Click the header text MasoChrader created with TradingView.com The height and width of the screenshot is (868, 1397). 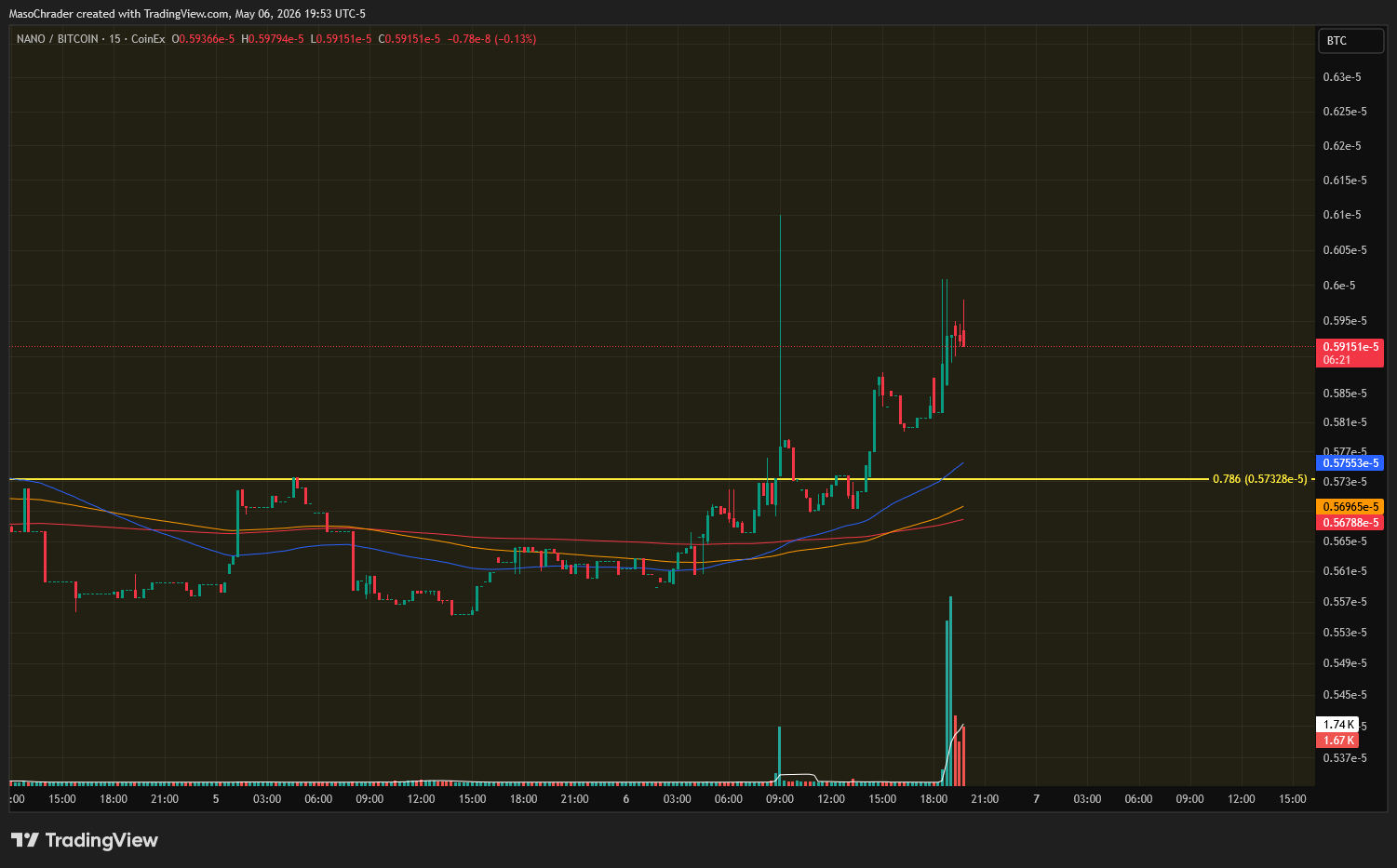point(119,14)
